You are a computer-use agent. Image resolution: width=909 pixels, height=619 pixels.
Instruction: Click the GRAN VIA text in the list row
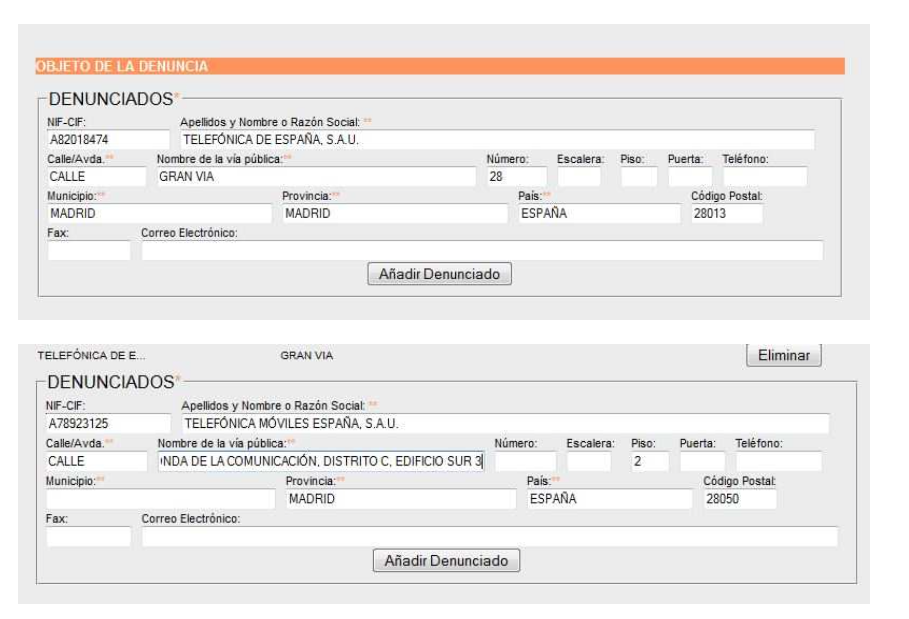[307, 355]
